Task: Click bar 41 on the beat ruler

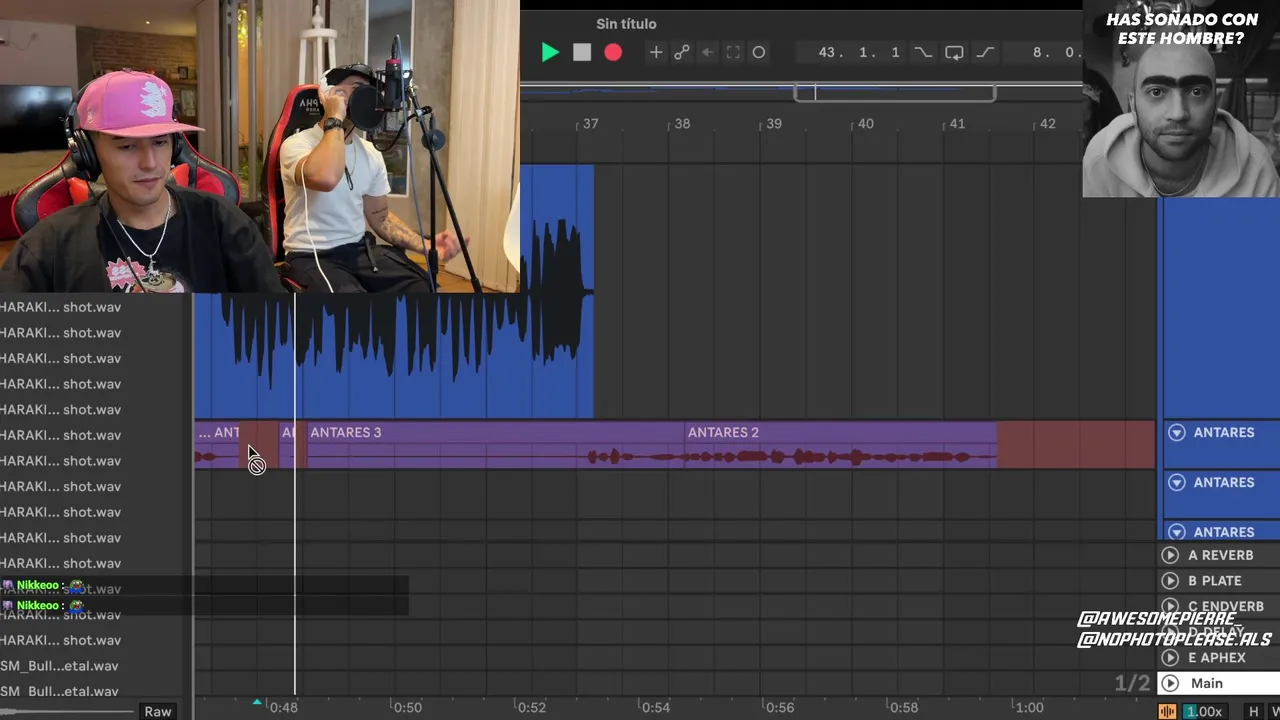Action: [x=957, y=124]
